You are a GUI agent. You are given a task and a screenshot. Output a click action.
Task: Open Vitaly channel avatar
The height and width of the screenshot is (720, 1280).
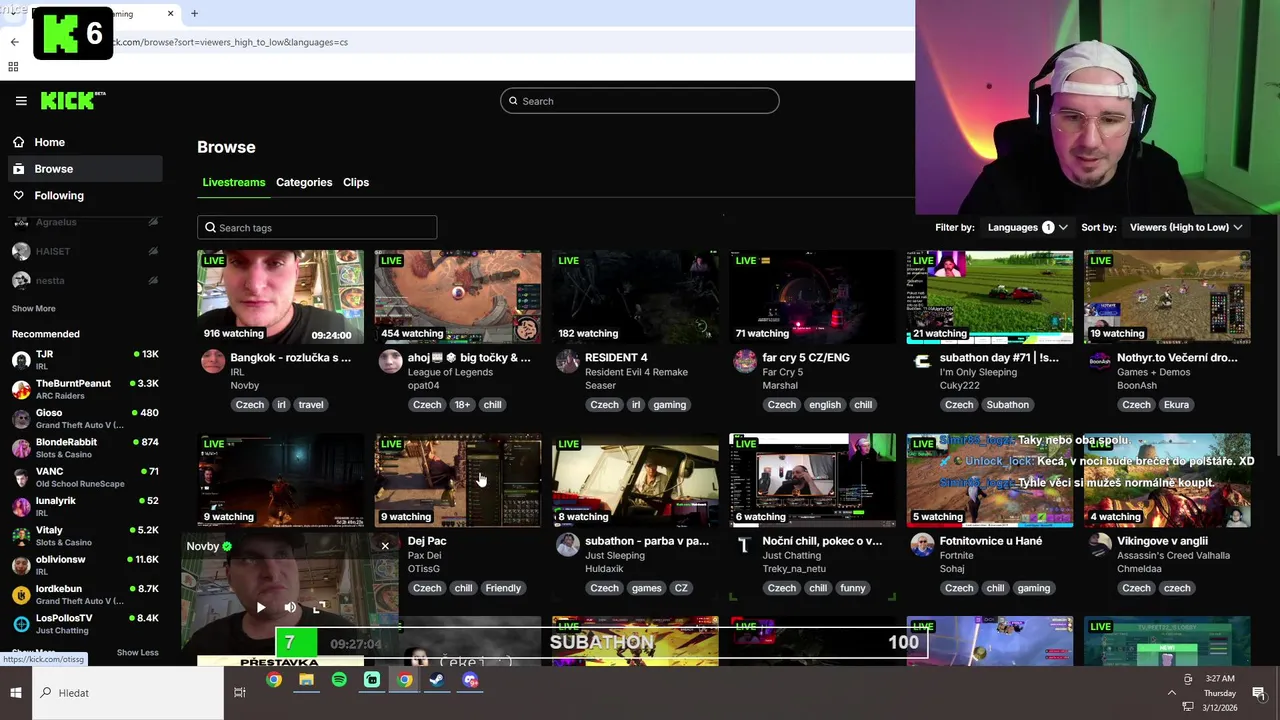coord(21,535)
